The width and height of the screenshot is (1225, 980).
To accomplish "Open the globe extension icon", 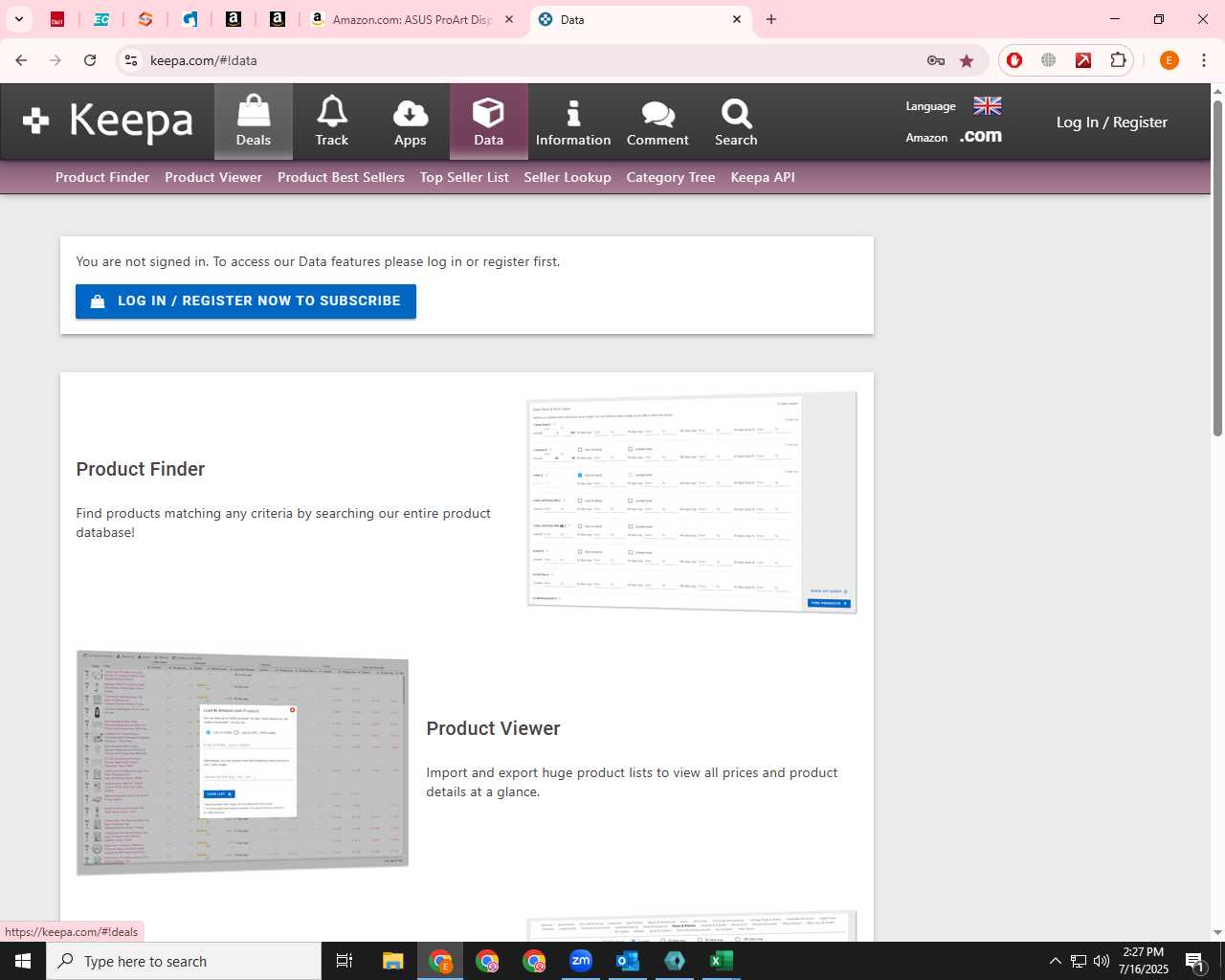I will pos(1049,60).
